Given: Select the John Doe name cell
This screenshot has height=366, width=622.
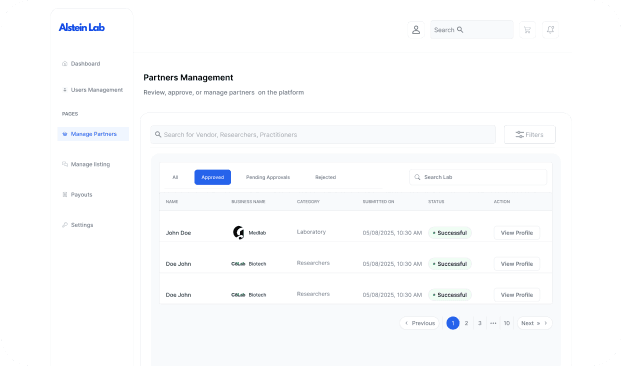Looking at the screenshot, I should [x=178, y=233].
